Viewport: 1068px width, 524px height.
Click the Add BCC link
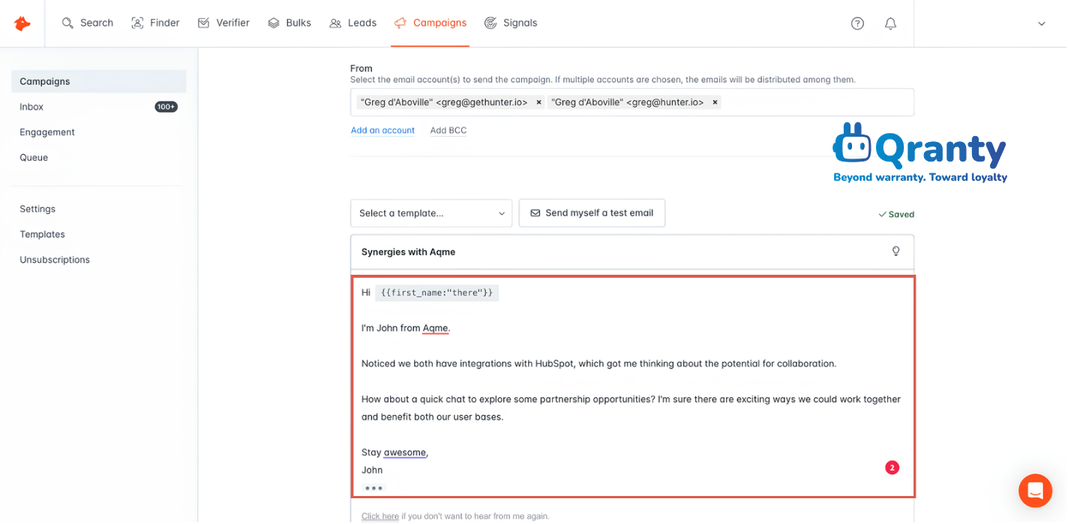448,130
